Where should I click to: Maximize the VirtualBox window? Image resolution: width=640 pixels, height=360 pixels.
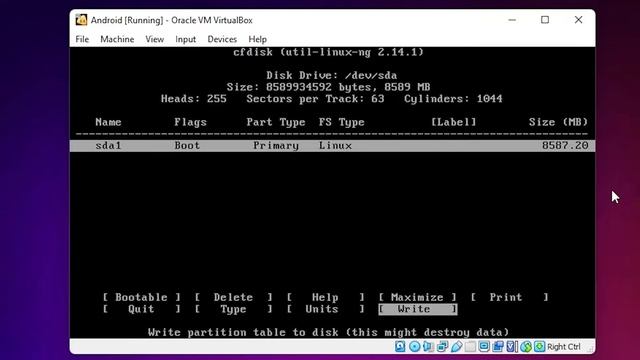click(x=545, y=20)
